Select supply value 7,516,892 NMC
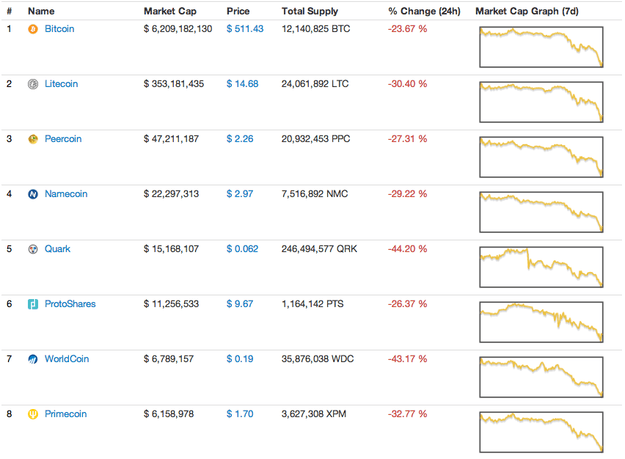The image size is (625, 459). pos(314,194)
